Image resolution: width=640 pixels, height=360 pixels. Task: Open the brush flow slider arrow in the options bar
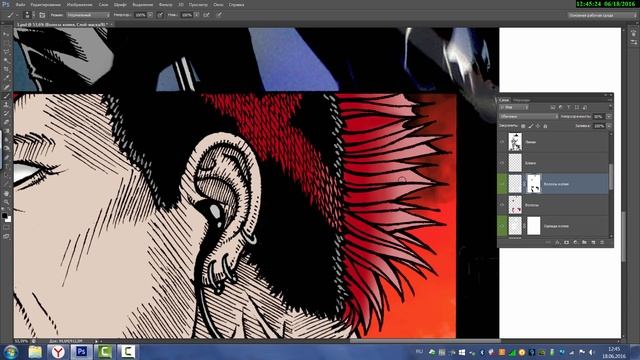pos(197,15)
